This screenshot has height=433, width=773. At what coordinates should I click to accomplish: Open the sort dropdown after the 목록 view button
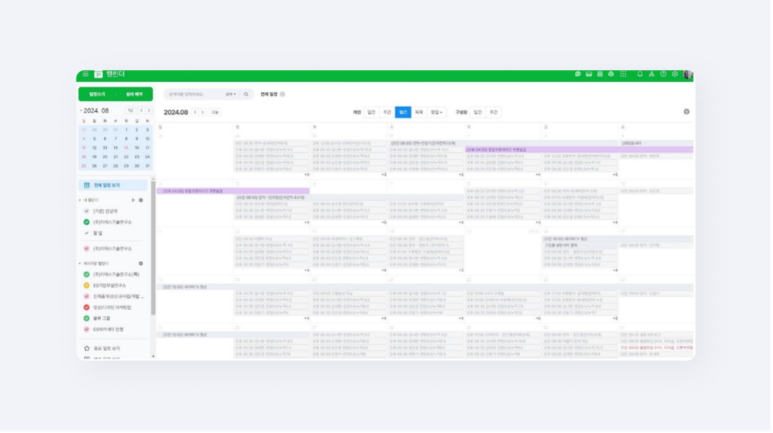[437, 113]
